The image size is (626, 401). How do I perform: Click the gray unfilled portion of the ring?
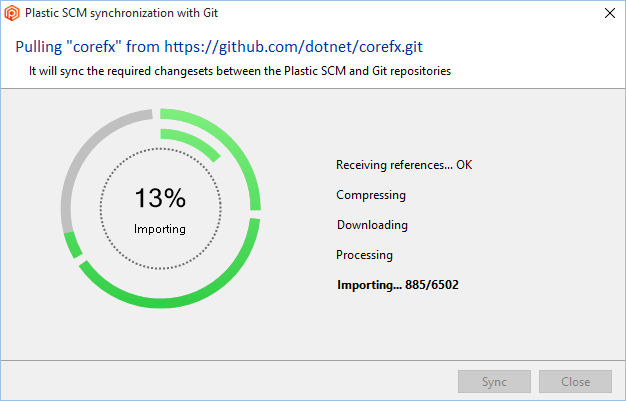click(x=80, y=160)
